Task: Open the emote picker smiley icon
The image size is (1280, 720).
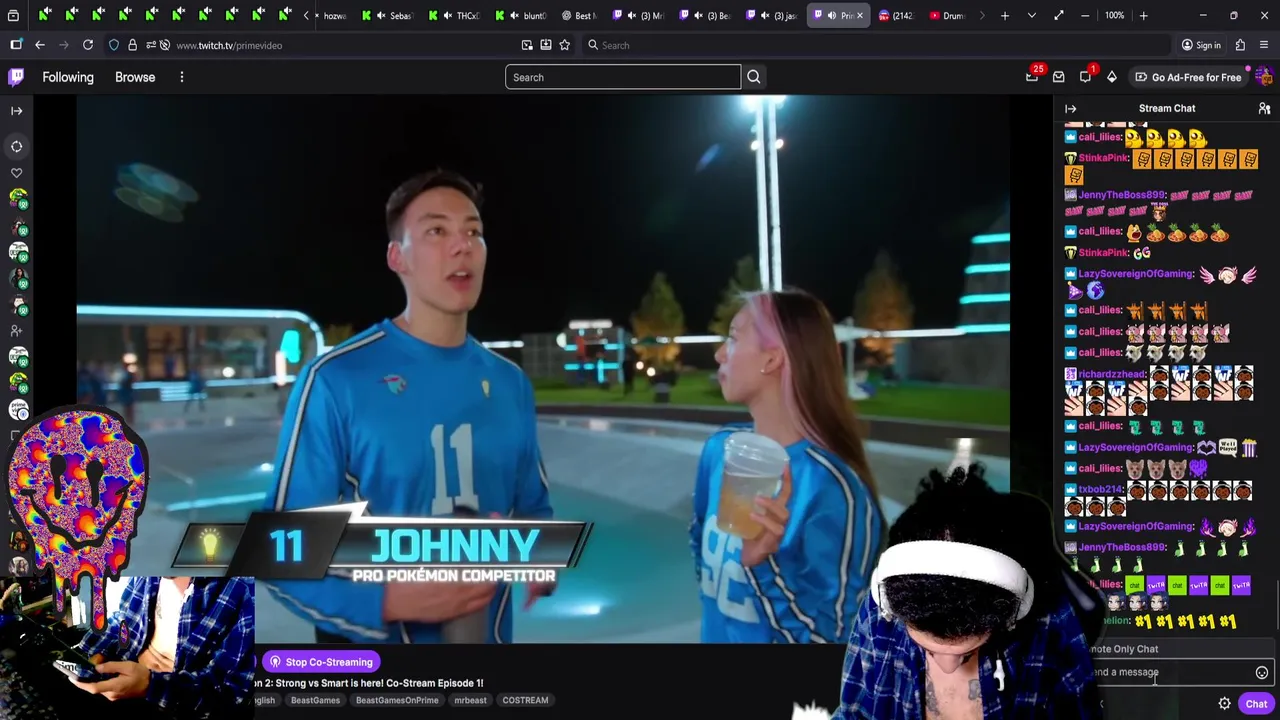Action: [x=1262, y=673]
